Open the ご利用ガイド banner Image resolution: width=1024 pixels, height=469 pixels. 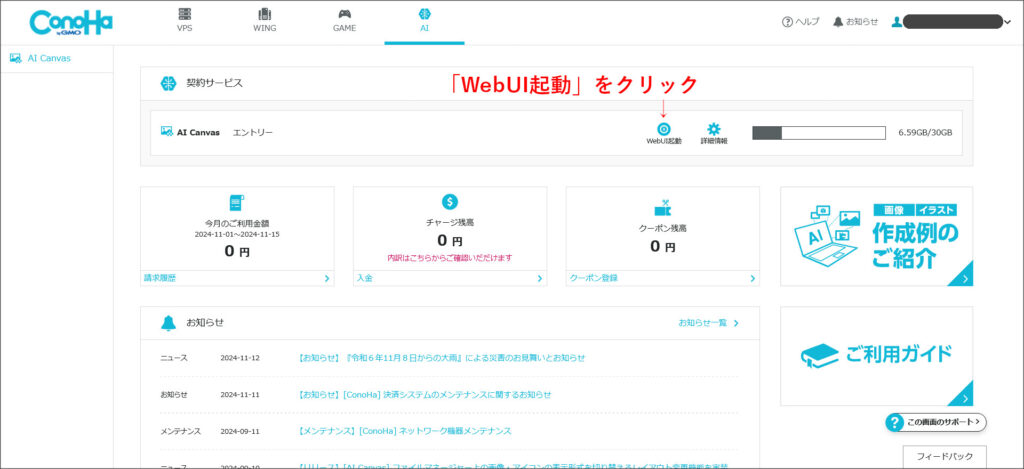coord(876,356)
